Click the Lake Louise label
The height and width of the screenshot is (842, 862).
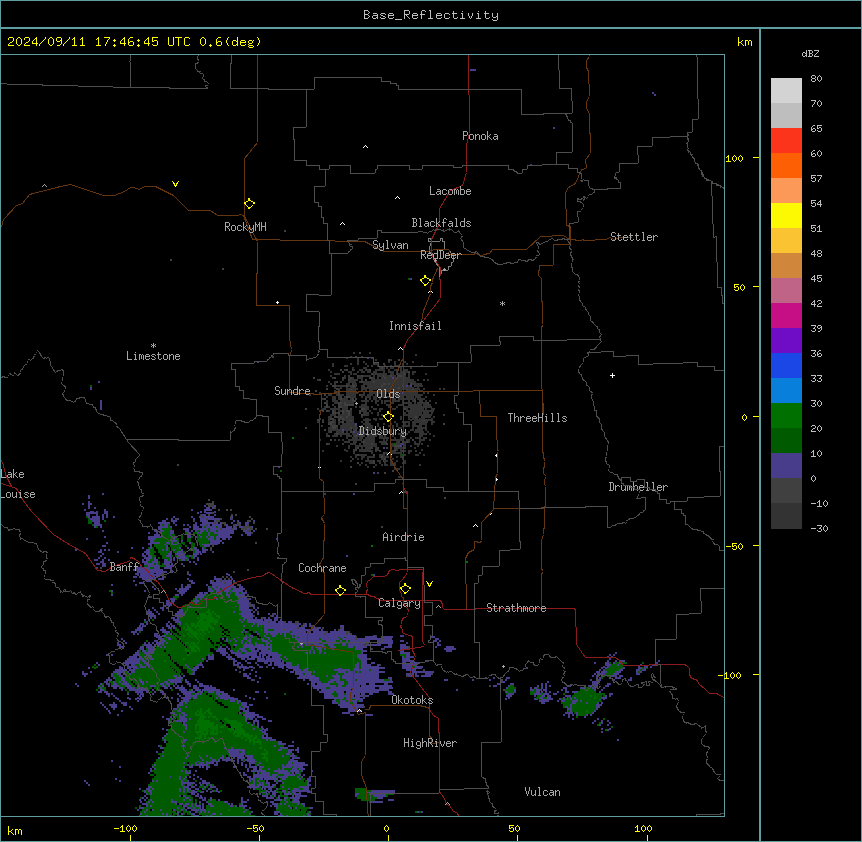17,484
